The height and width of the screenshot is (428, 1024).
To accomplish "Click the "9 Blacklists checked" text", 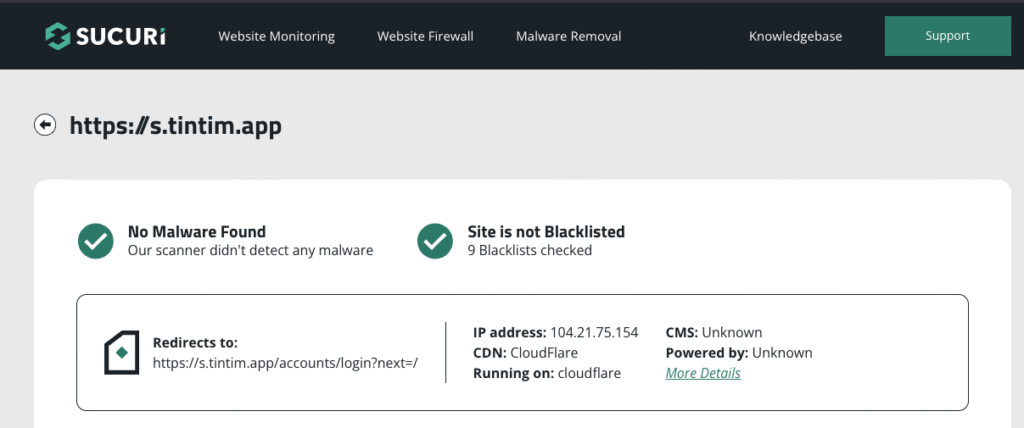I will pyautogui.click(x=530, y=251).
